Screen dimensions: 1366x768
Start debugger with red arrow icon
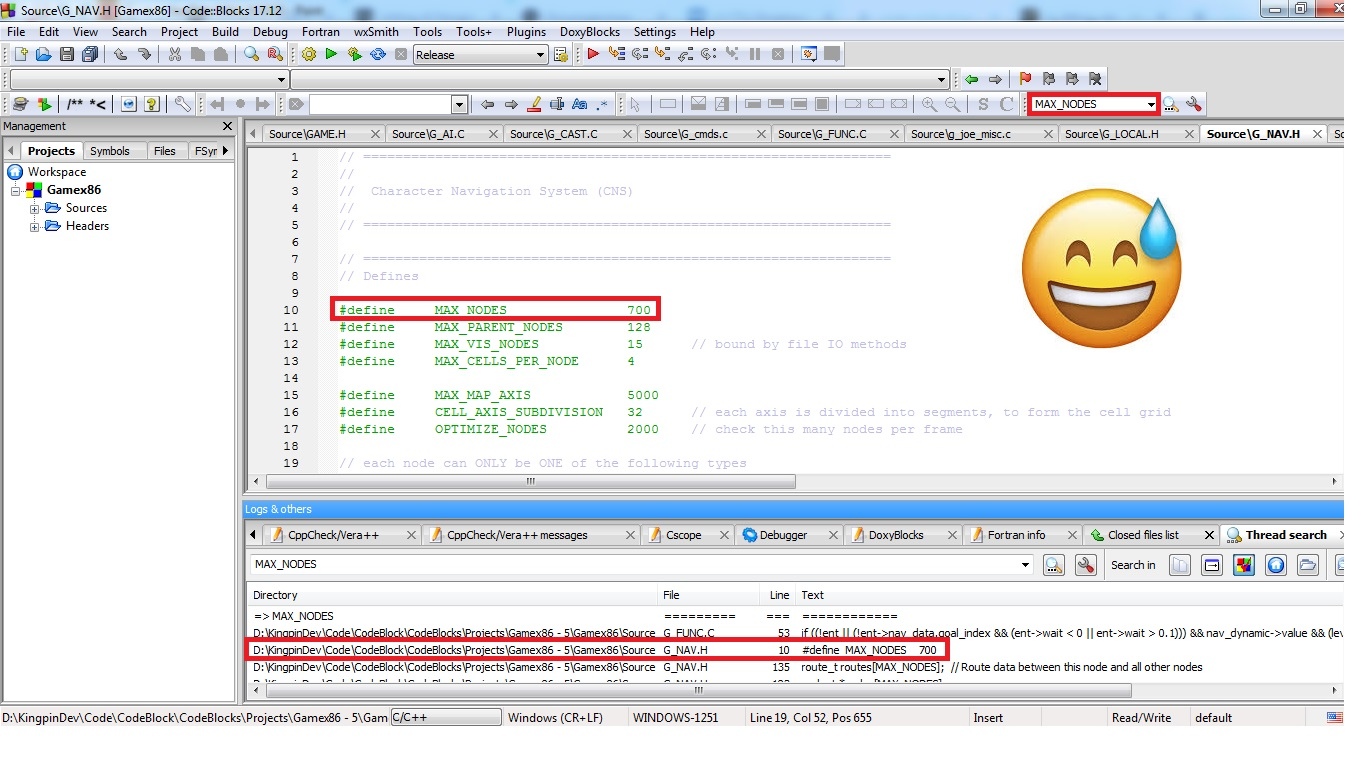[x=593, y=54]
